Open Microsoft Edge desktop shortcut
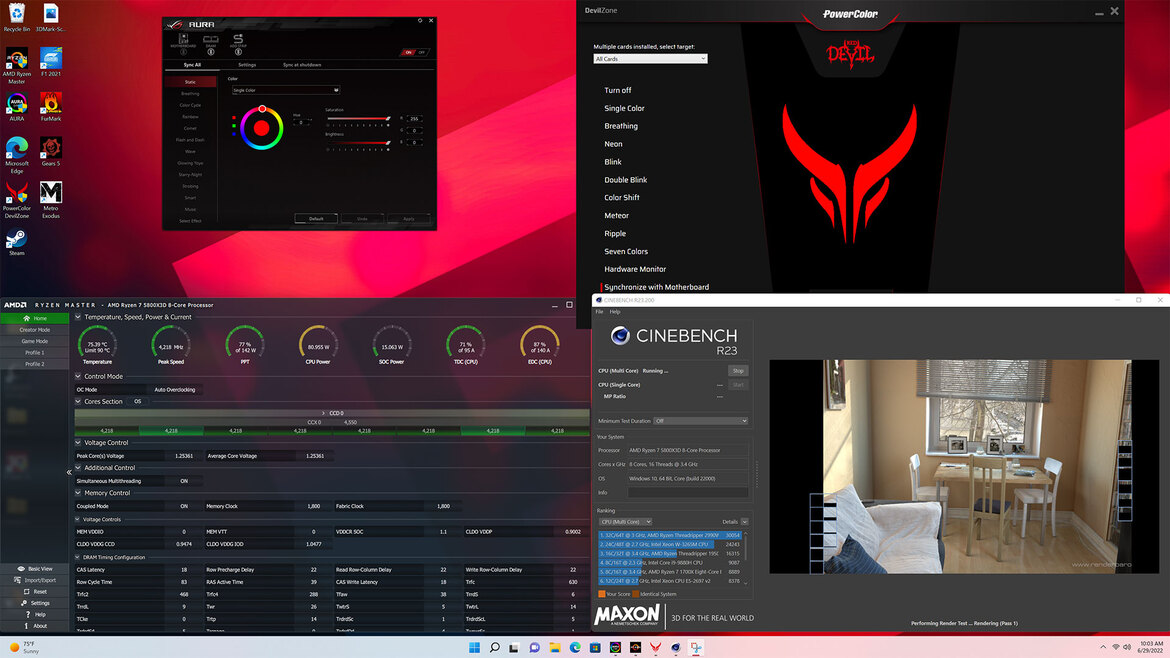The height and width of the screenshot is (658, 1170). pos(16,155)
